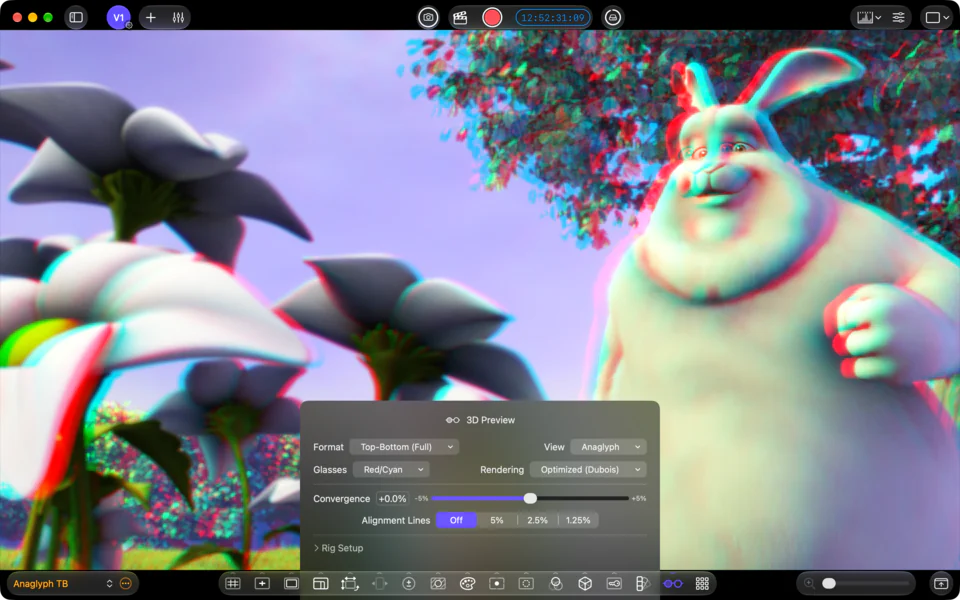The height and width of the screenshot is (600, 960).
Task: Click the Format label
Action: [x=328, y=447]
